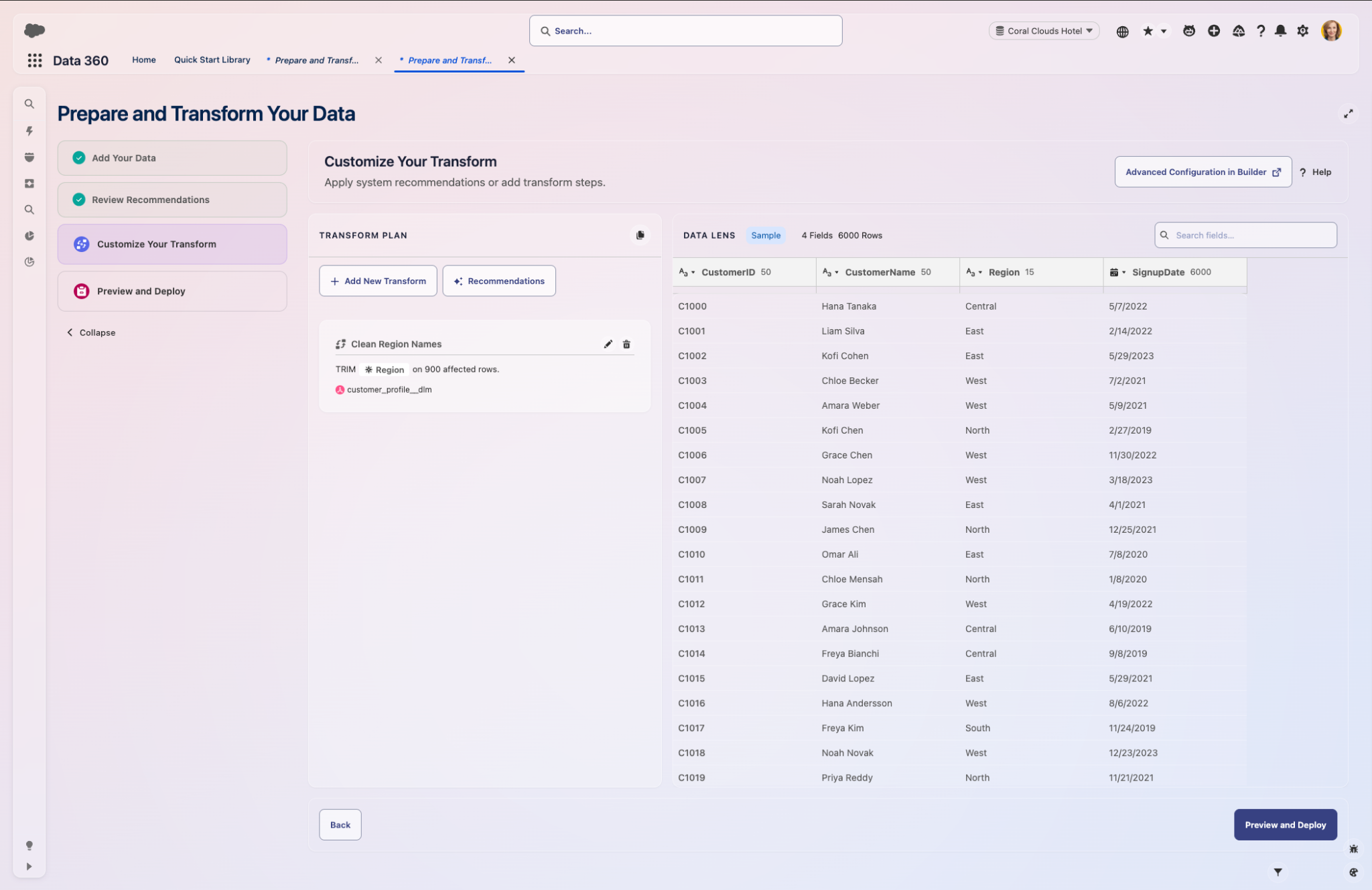This screenshot has height=890, width=1372.
Task: Open the header question mark help icon
Action: point(1261,31)
